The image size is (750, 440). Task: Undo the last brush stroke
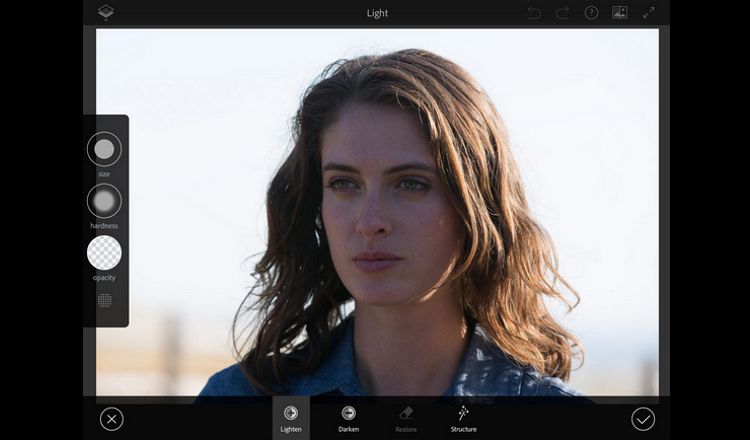(535, 12)
